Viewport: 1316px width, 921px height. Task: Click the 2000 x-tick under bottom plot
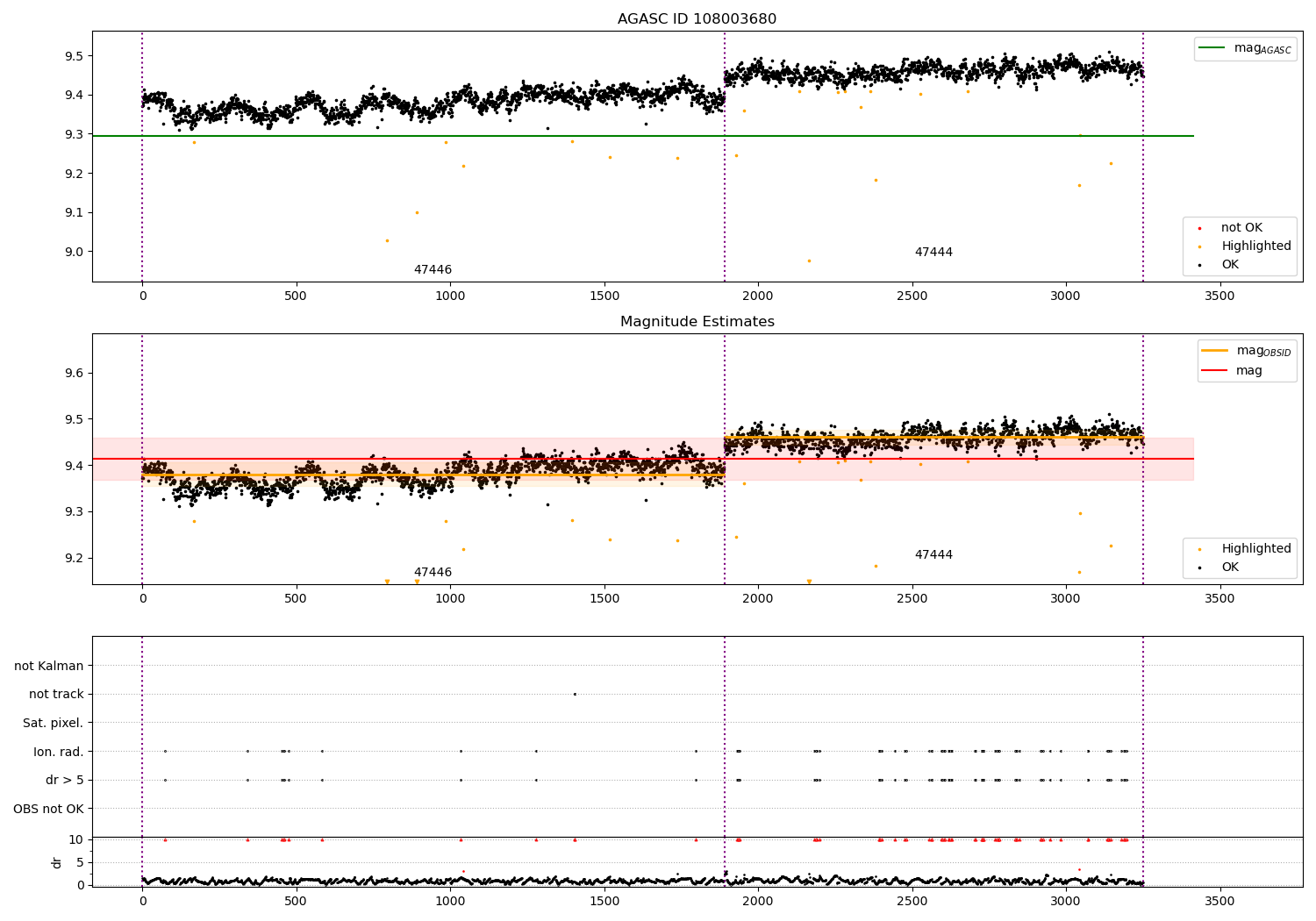pos(758,901)
